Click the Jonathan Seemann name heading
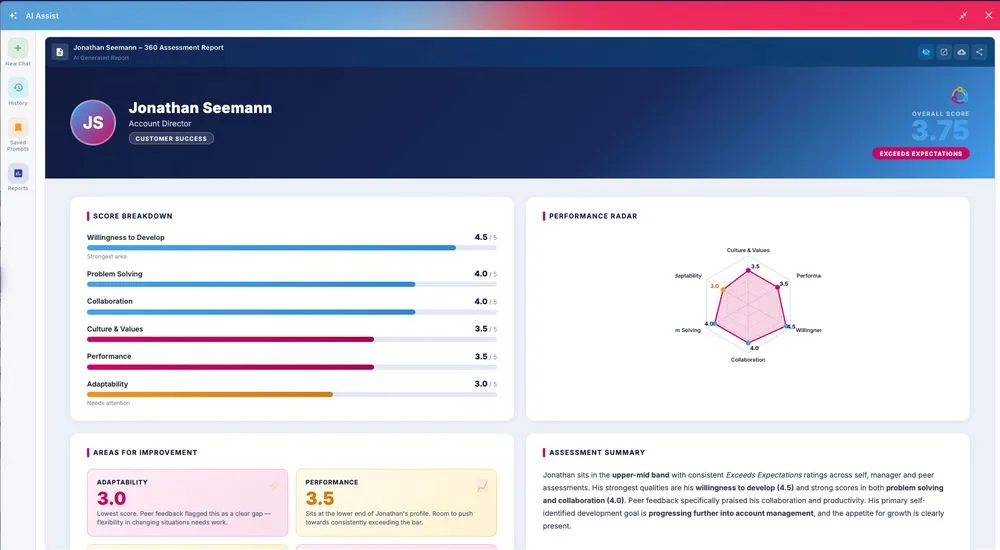This screenshot has height=550, width=1000. click(x=200, y=108)
